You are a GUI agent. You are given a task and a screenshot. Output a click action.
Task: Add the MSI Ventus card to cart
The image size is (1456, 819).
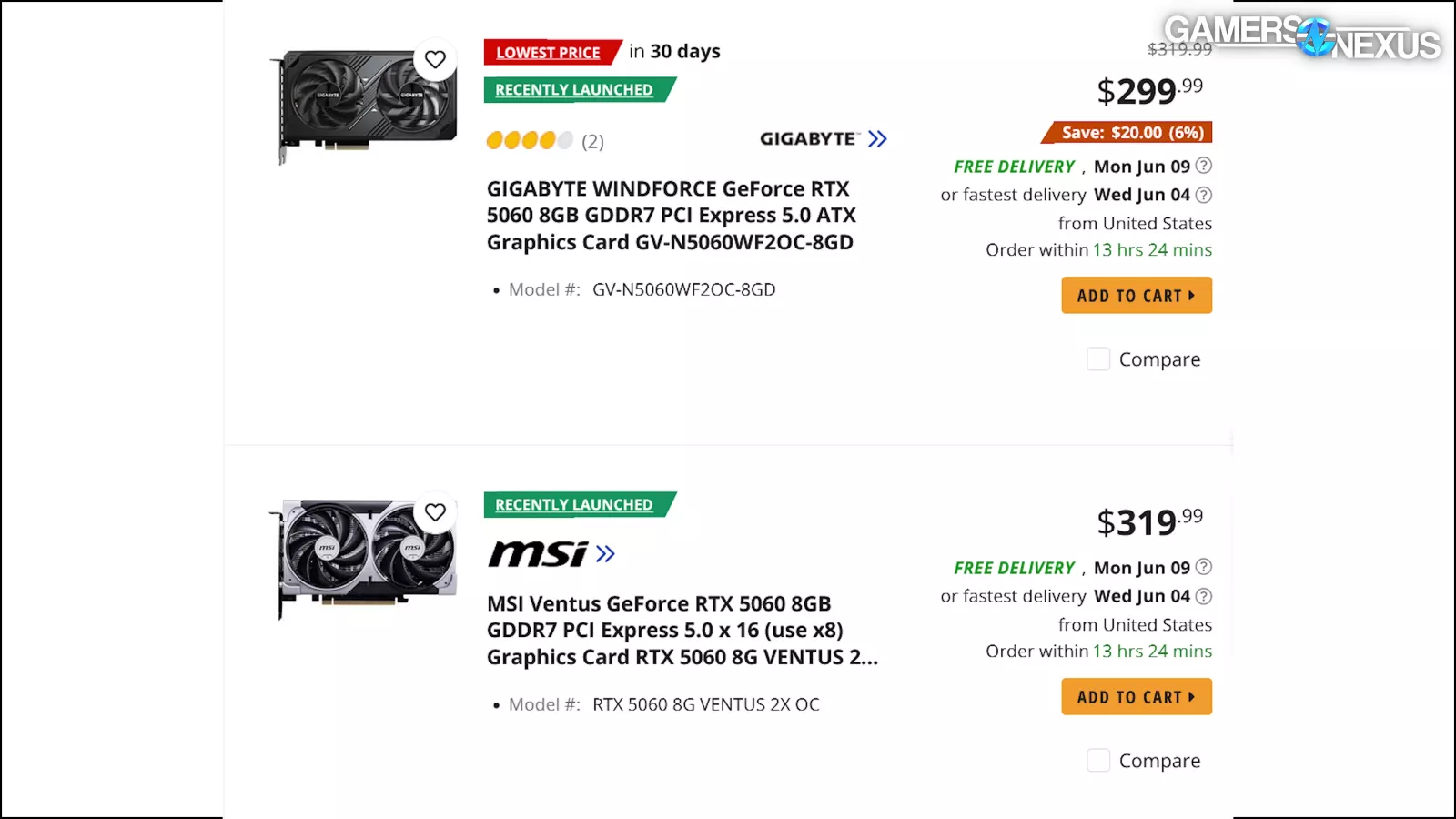point(1136,697)
